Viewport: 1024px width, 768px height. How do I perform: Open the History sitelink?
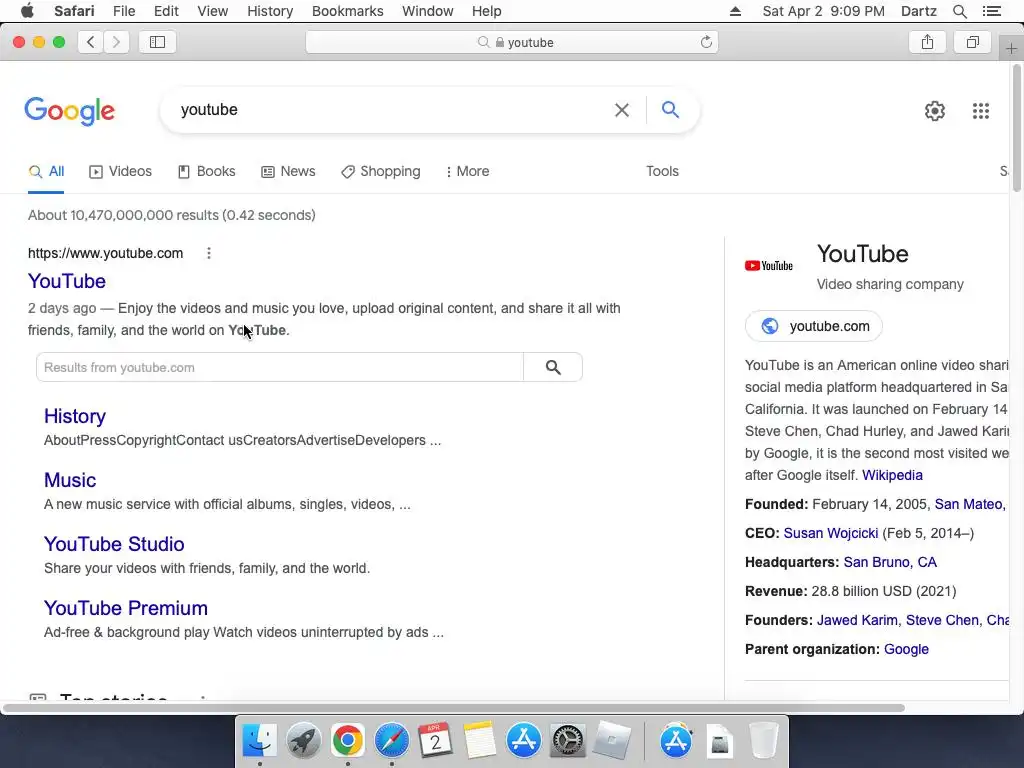point(74,417)
